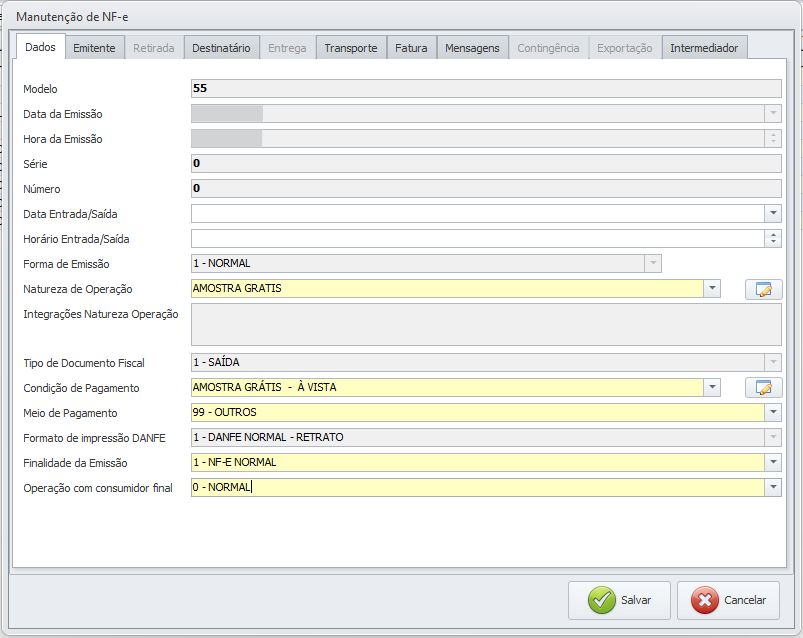The height and width of the screenshot is (638, 803).
Task: Click the edit icon beside Natureza de Operação
Action: click(x=763, y=289)
